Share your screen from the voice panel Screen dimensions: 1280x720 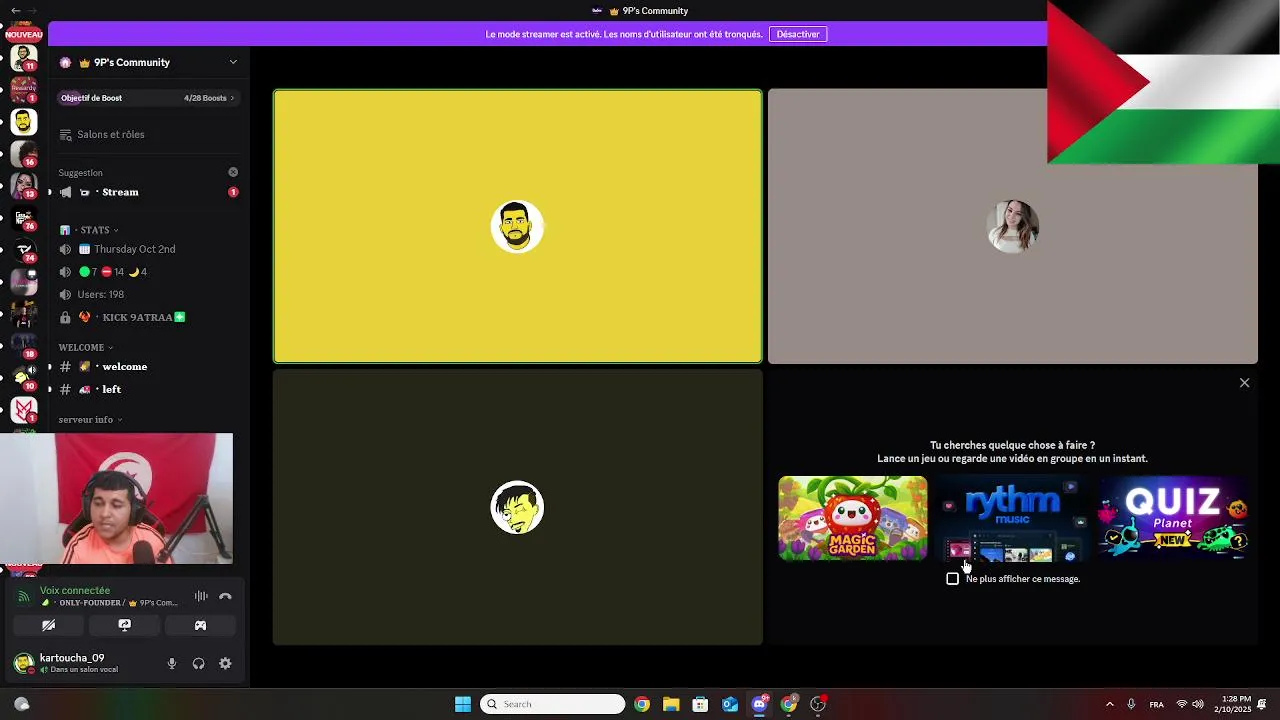(x=124, y=625)
